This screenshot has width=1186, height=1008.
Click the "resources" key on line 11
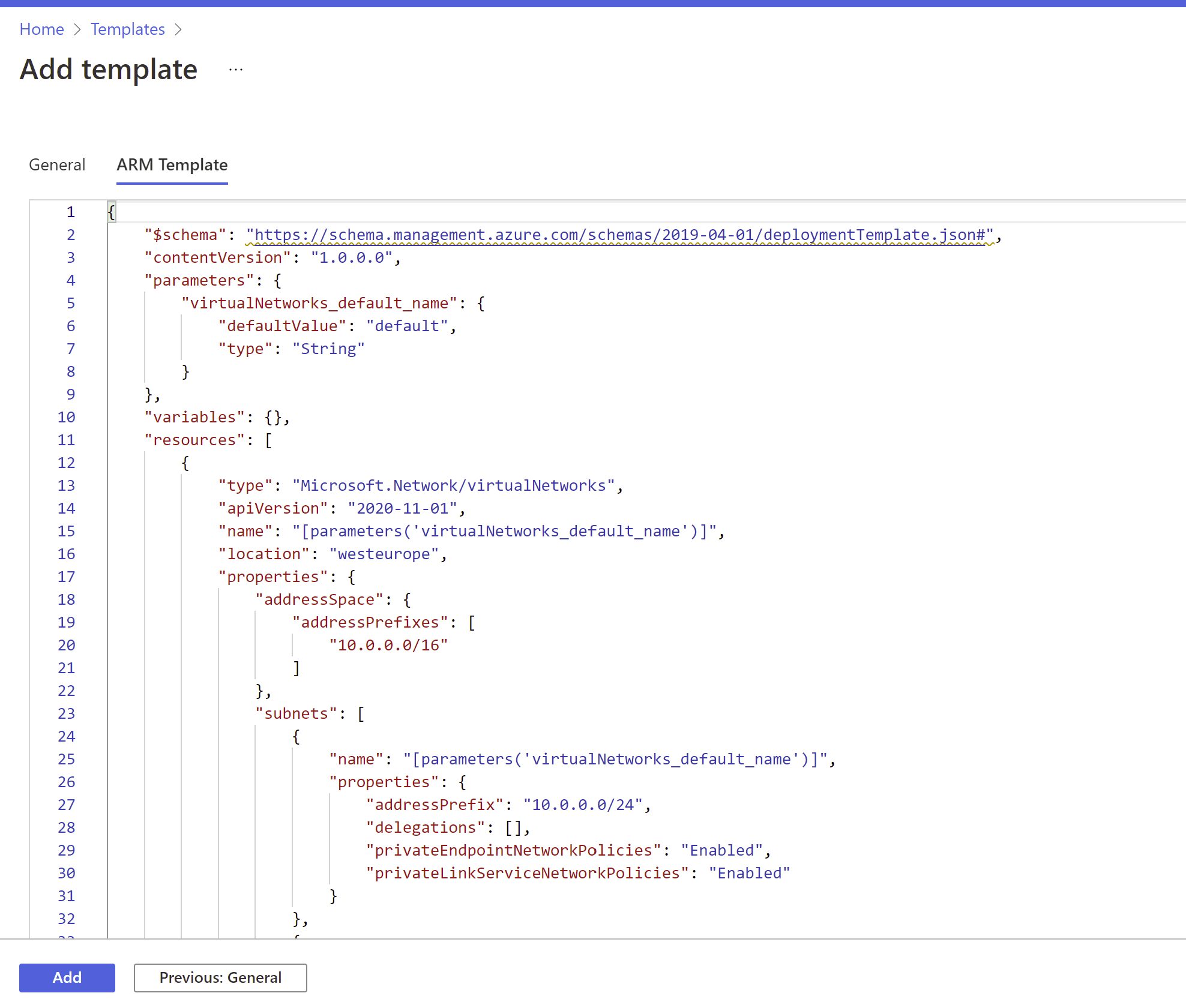(x=194, y=440)
